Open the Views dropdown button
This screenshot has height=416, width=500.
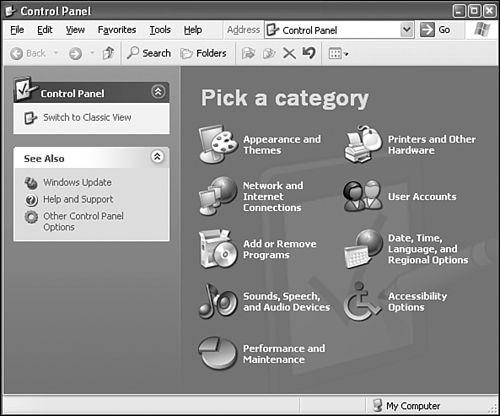click(x=339, y=53)
